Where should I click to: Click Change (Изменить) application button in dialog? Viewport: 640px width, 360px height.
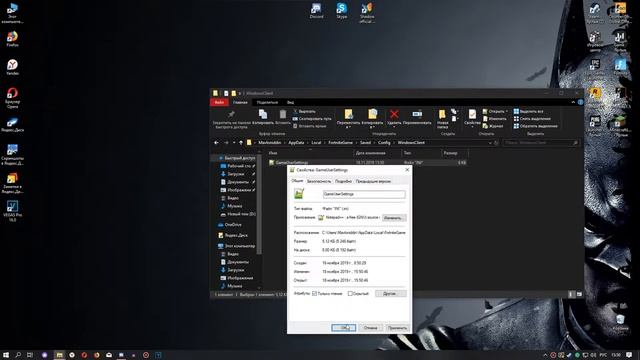[x=393, y=218]
